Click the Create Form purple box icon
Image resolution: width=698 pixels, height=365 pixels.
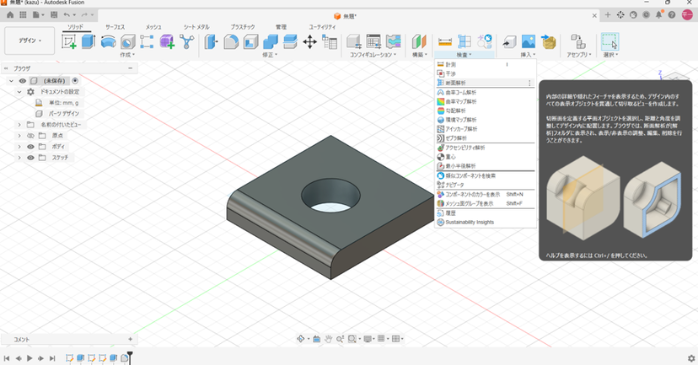pos(167,42)
